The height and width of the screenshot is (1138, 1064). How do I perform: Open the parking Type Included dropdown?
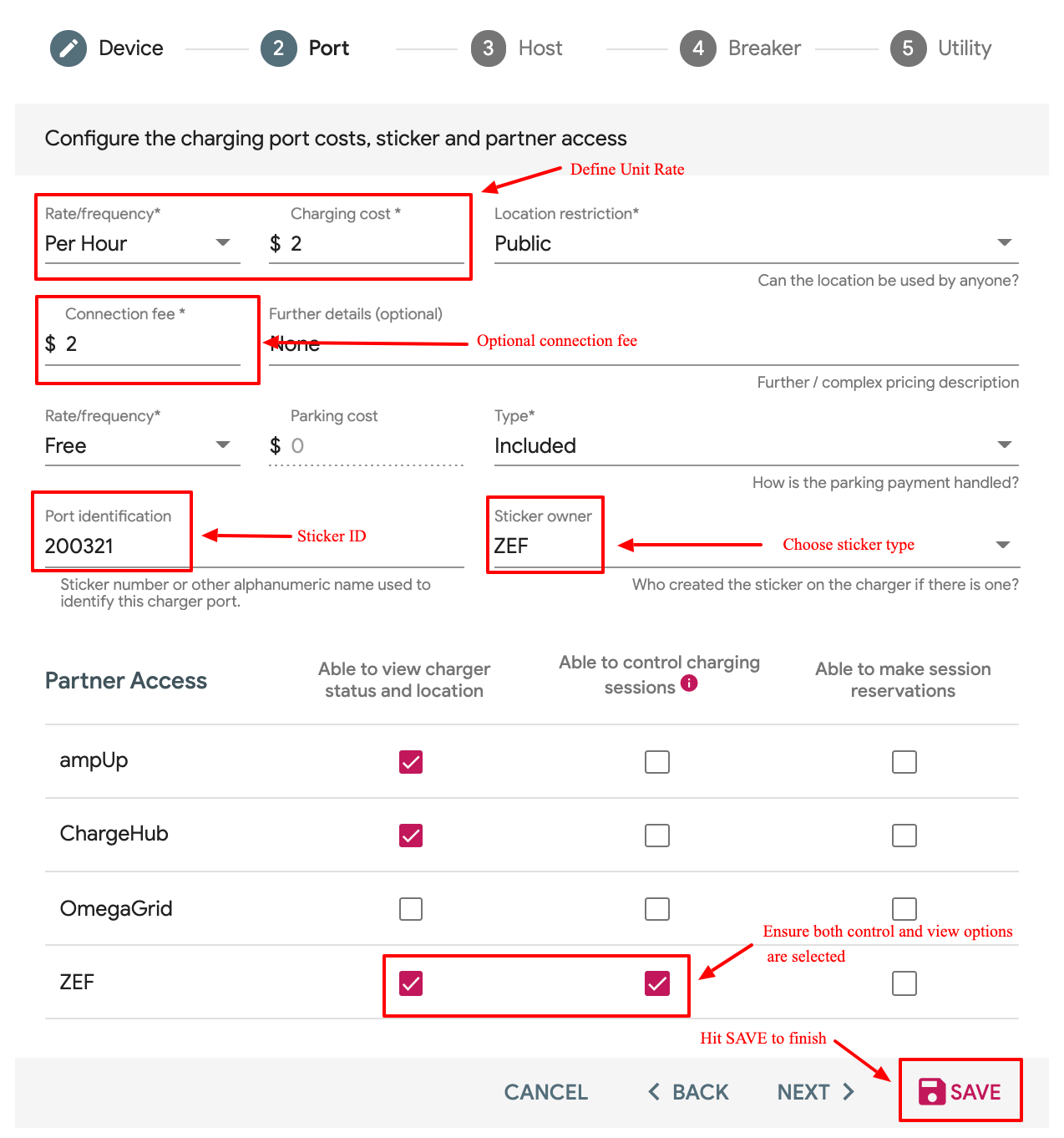757,445
